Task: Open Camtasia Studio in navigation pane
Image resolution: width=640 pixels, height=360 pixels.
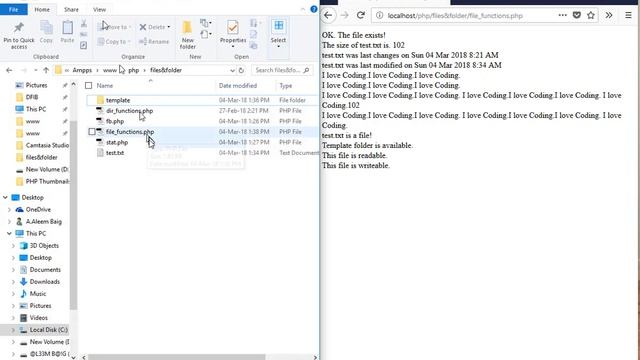Action: tap(47, 145)
